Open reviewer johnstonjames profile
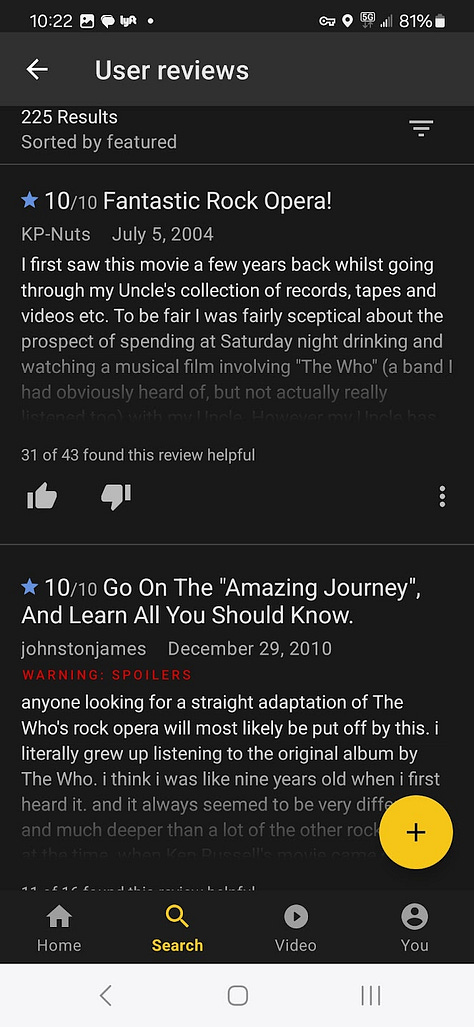This screenshot has height=1027, width=474. tap(84, 648)
